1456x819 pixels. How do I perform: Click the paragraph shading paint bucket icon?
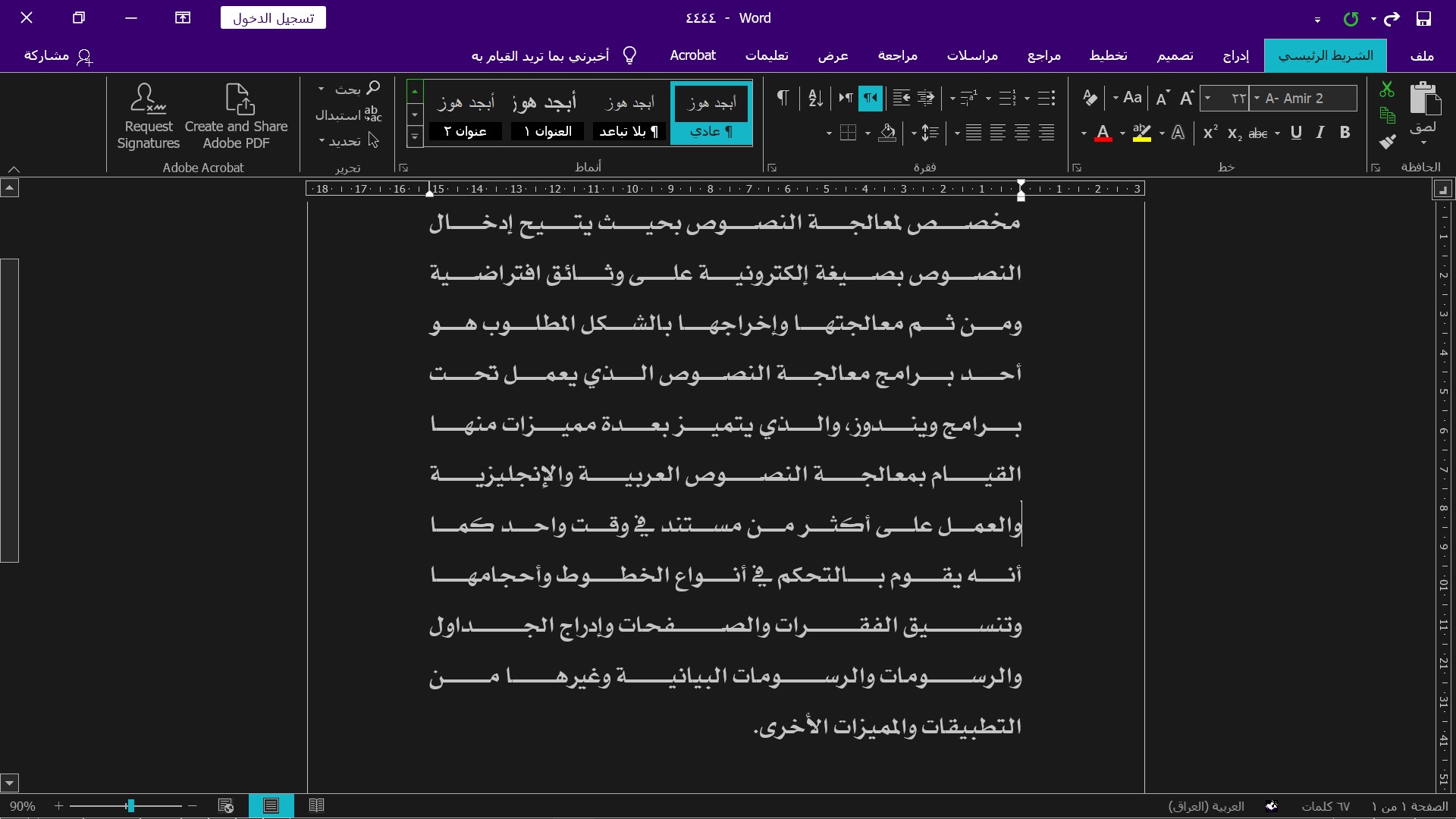click(x=887, y=133)
